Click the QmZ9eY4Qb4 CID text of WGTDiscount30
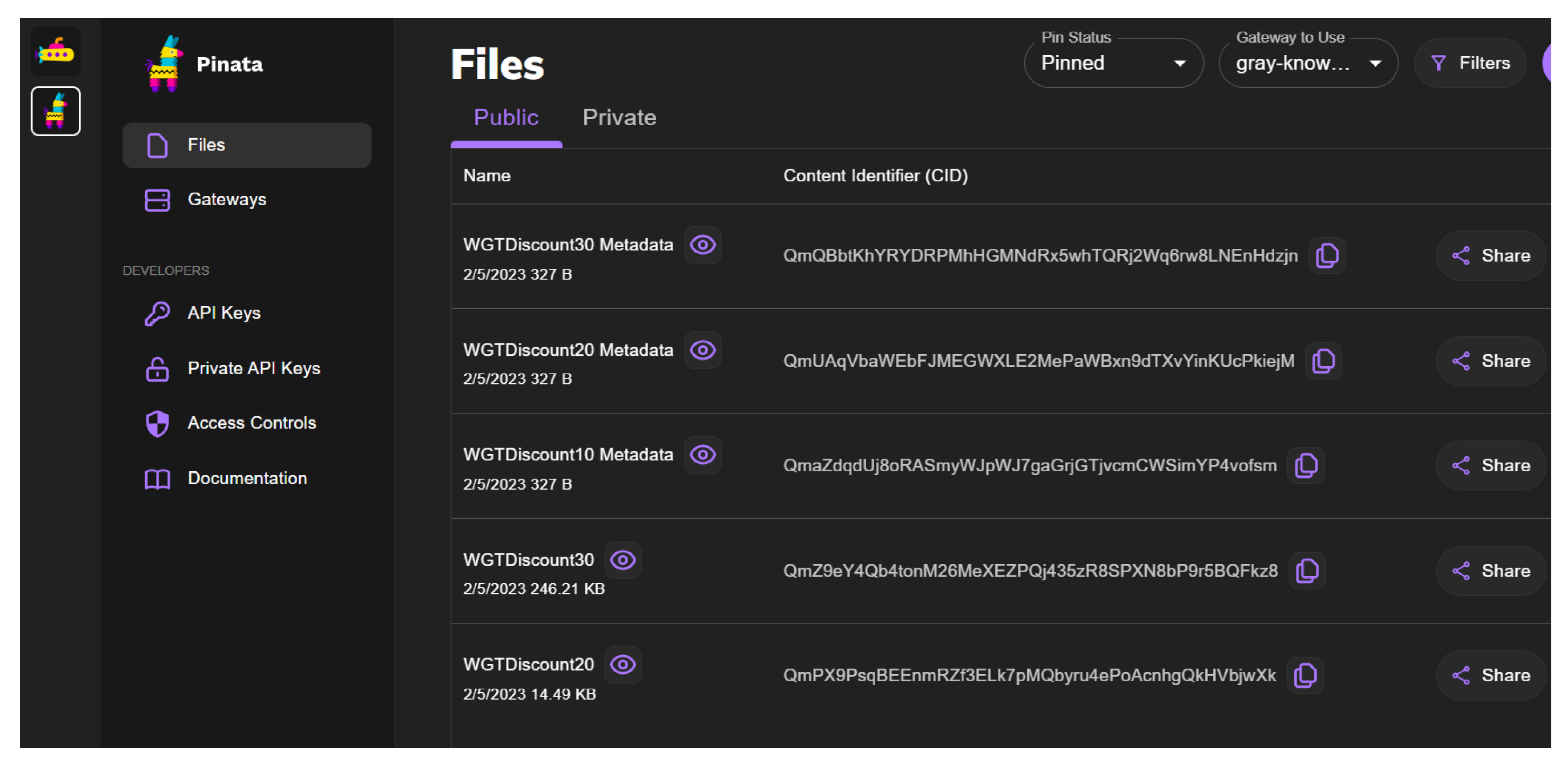Screen dimensions: 1568x766 [x=1030, y=571]
